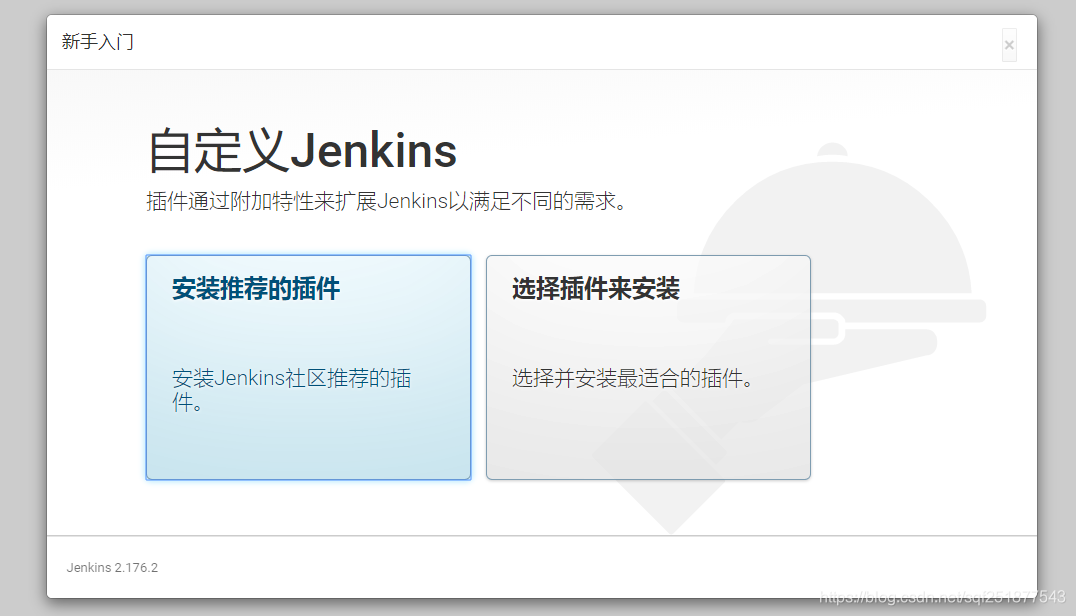
Task: Close the 新手入门 dialog with ×
Action: tap(1009, 45)
